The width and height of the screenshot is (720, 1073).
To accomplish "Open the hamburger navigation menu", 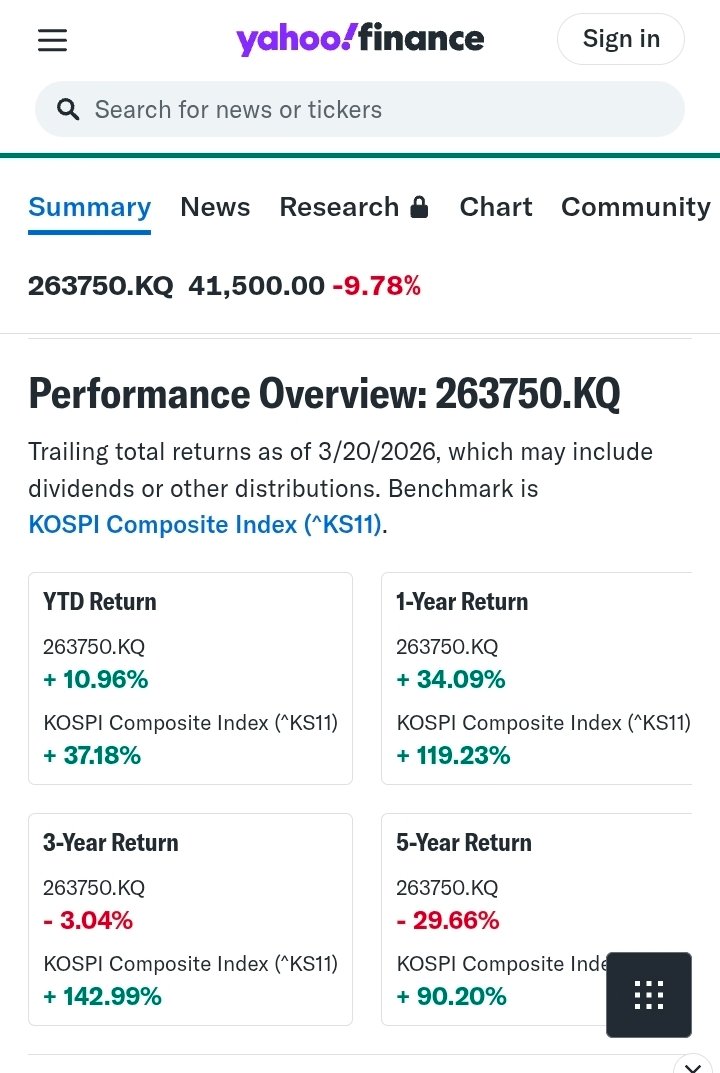I will (52, 40).
